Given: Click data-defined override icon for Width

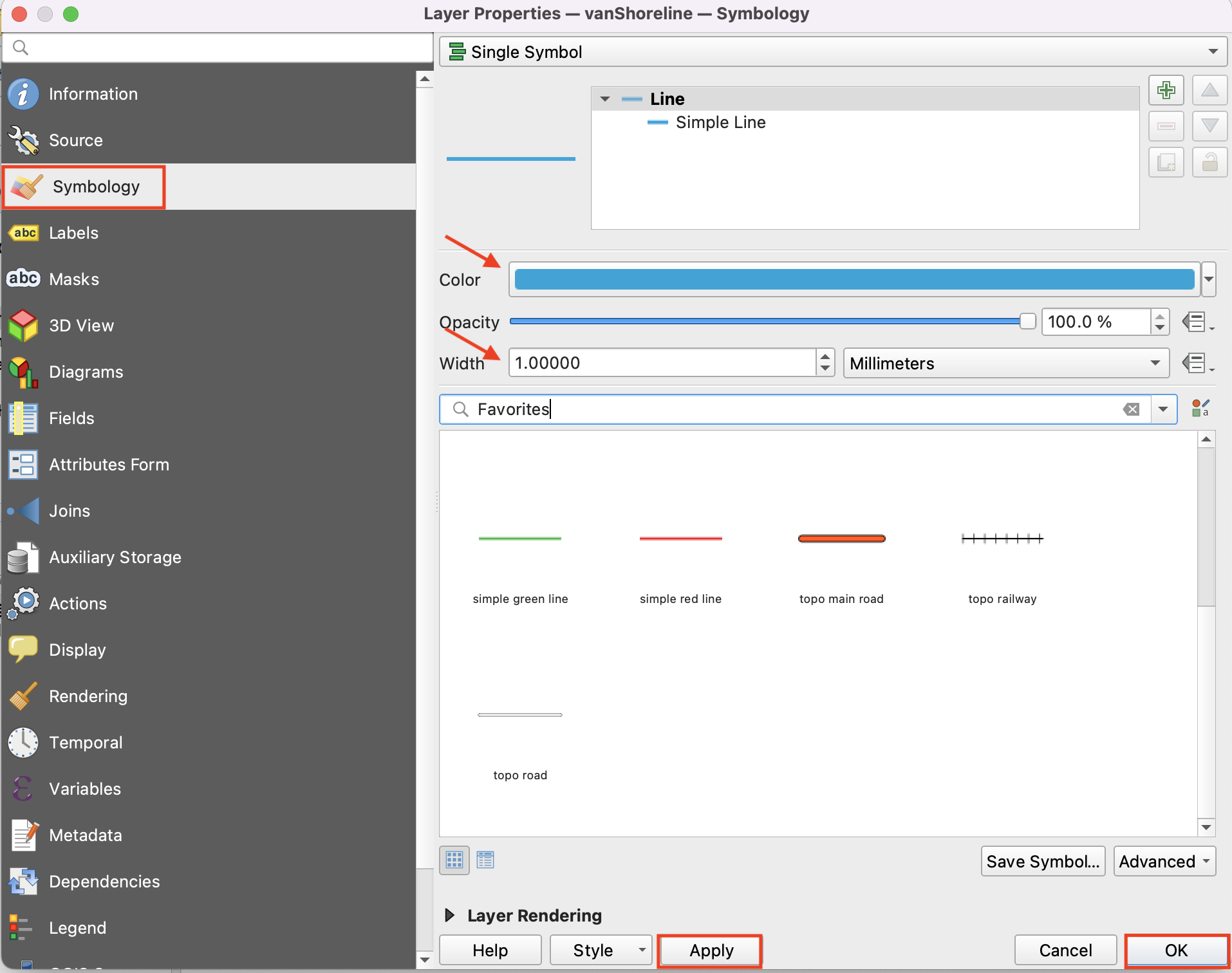Looking at the screenshot, I should [x=1197, y=363].
